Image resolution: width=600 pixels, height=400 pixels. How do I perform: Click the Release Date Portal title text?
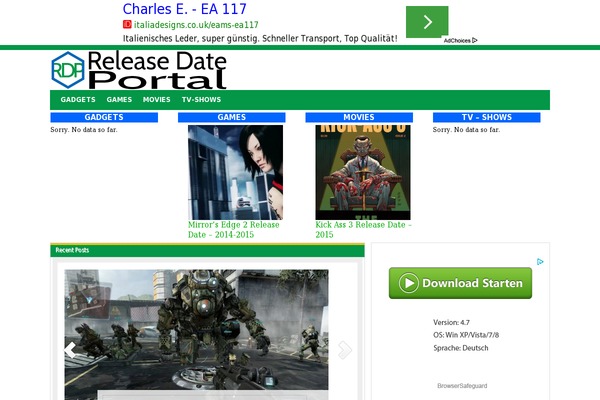157,70
